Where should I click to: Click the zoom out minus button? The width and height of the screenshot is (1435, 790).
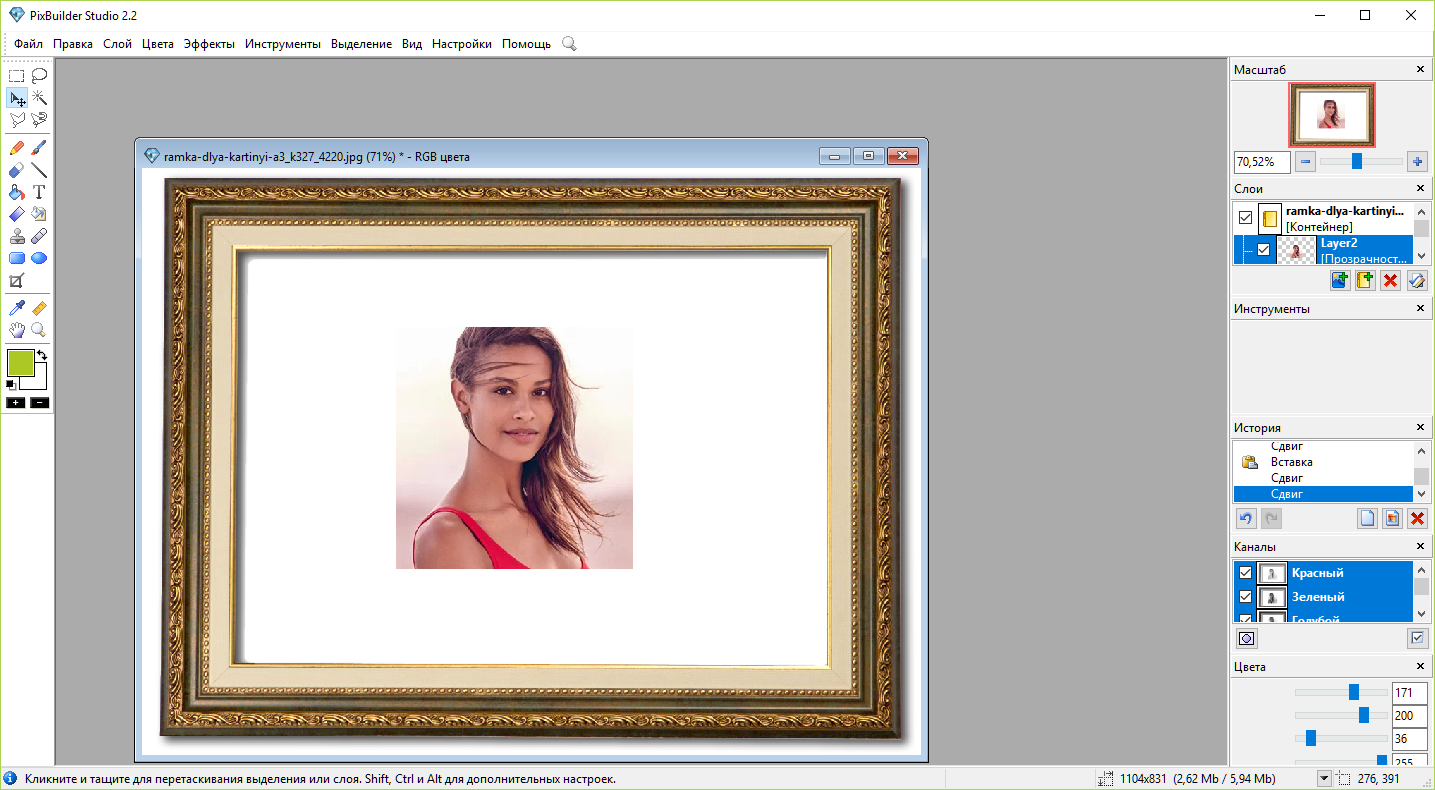(x=1305, y=161)
